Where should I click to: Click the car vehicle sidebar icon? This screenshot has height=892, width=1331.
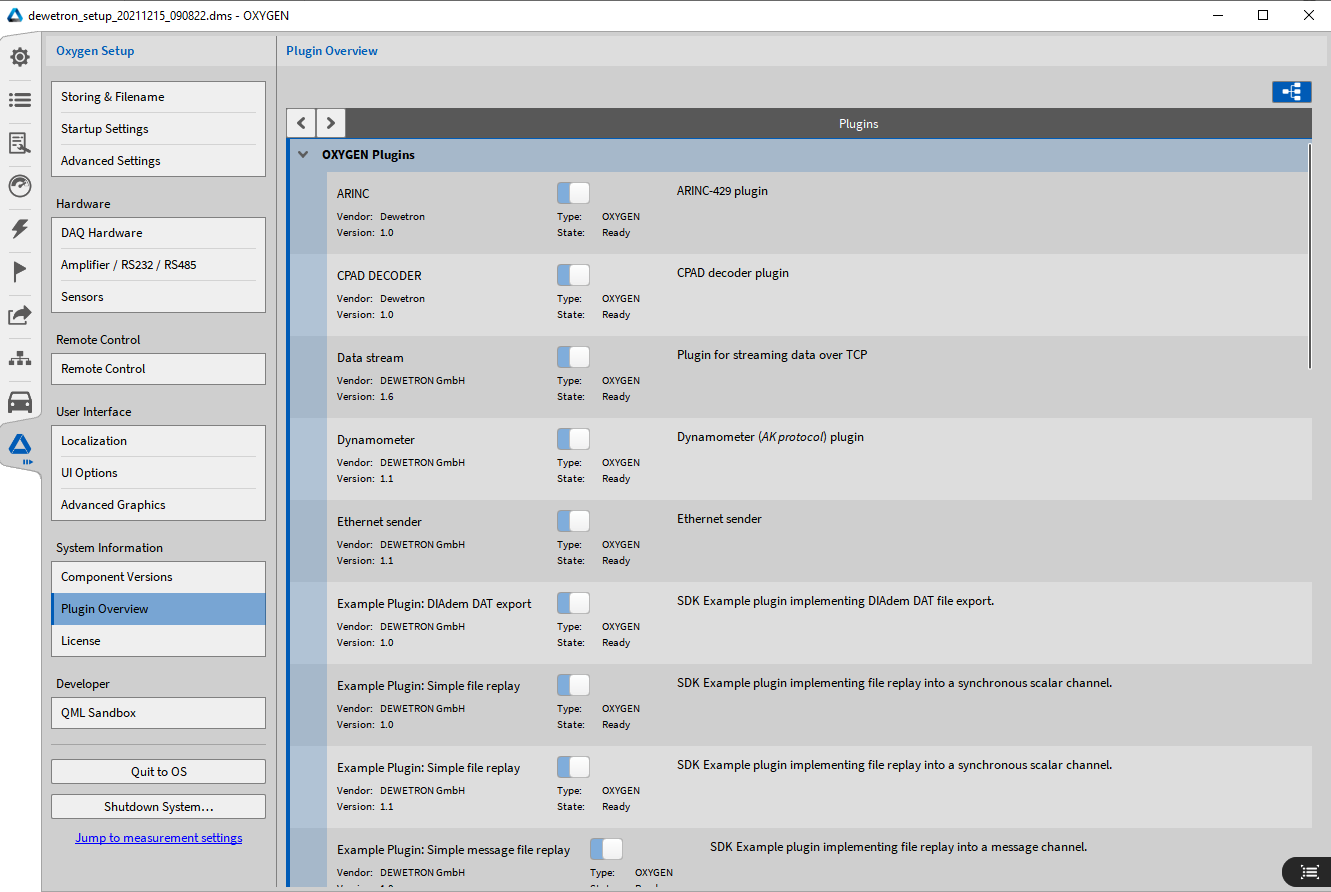click(x=20, y=402)
